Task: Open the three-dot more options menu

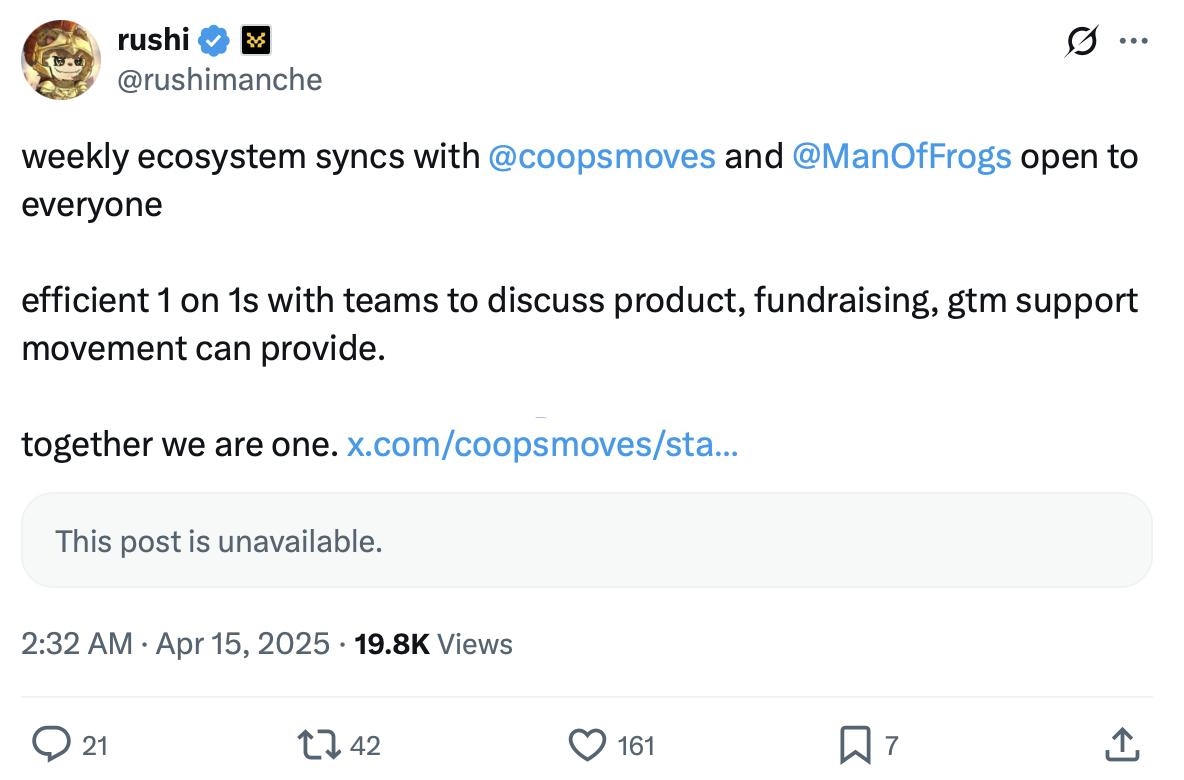Action: coord(1134,42)
